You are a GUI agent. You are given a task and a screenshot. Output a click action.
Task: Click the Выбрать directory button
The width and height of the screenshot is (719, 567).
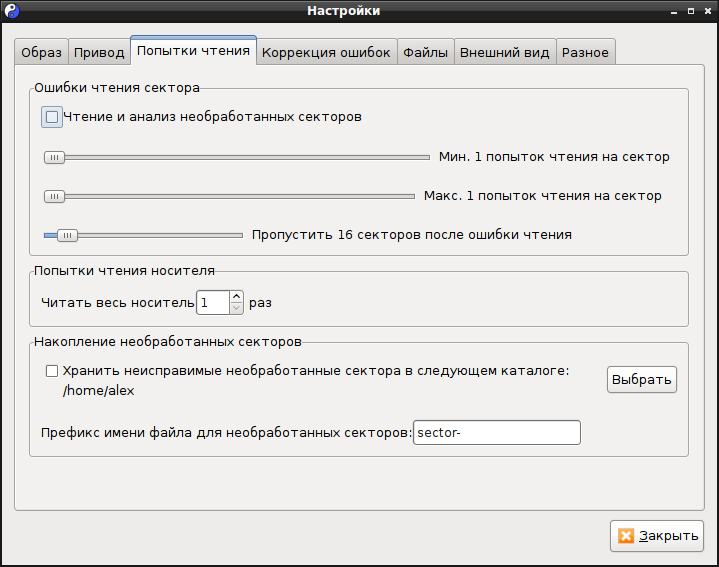tap(642, 380)
